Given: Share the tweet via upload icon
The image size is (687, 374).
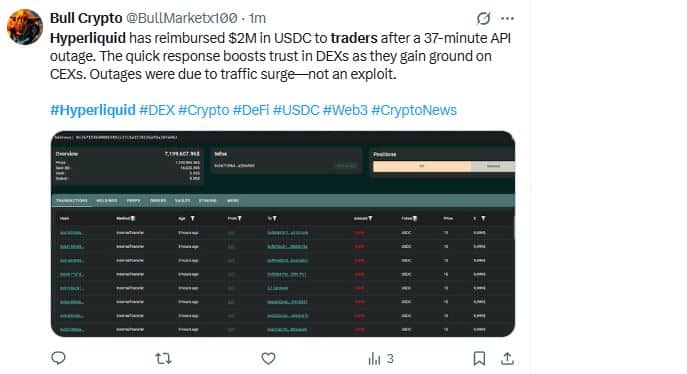Looking at the screenshot, I should click(507, 358).
